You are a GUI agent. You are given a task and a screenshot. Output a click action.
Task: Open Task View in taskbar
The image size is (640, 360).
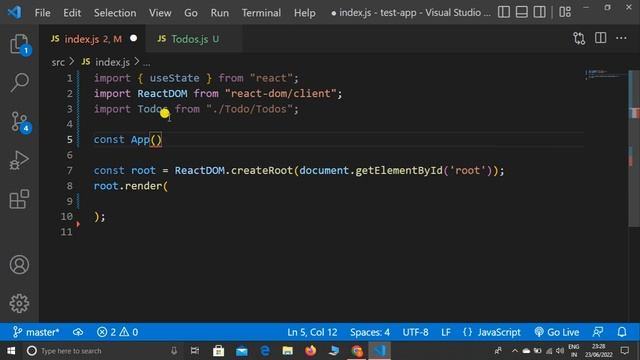(195, 351)
